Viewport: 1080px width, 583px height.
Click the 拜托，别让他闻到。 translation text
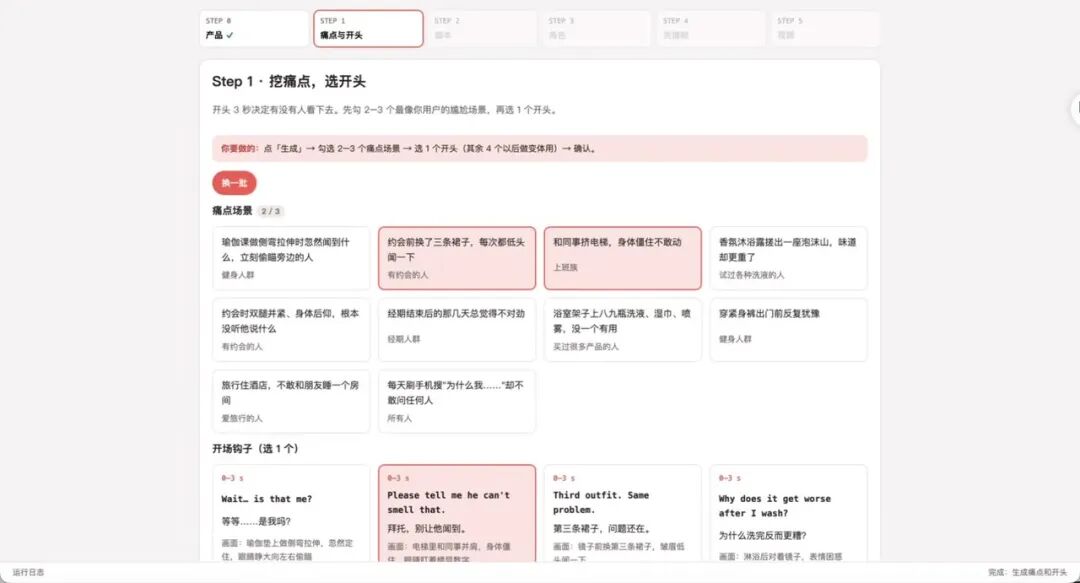426,529
